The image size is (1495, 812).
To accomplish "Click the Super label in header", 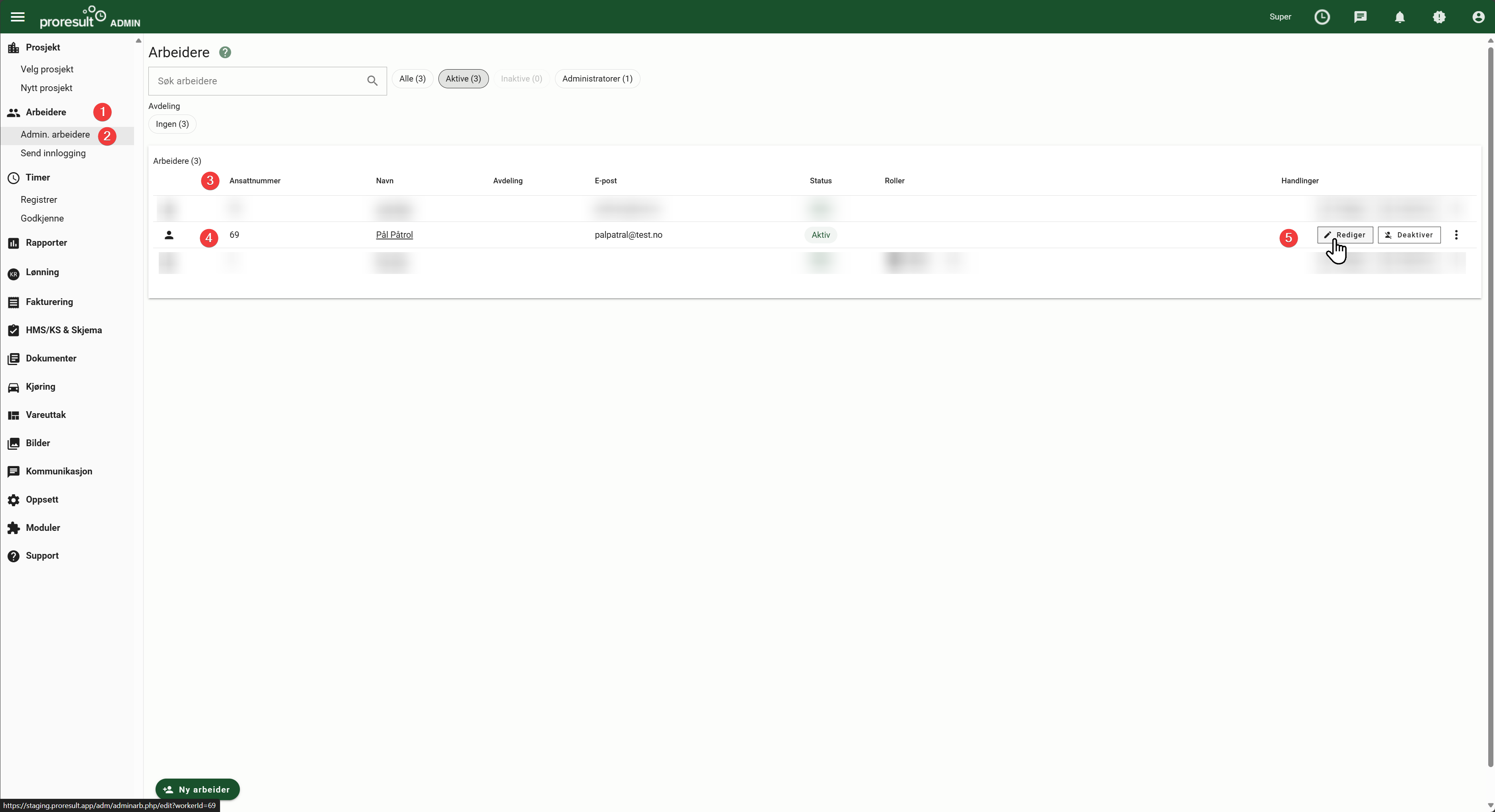I will (1280, 17).
